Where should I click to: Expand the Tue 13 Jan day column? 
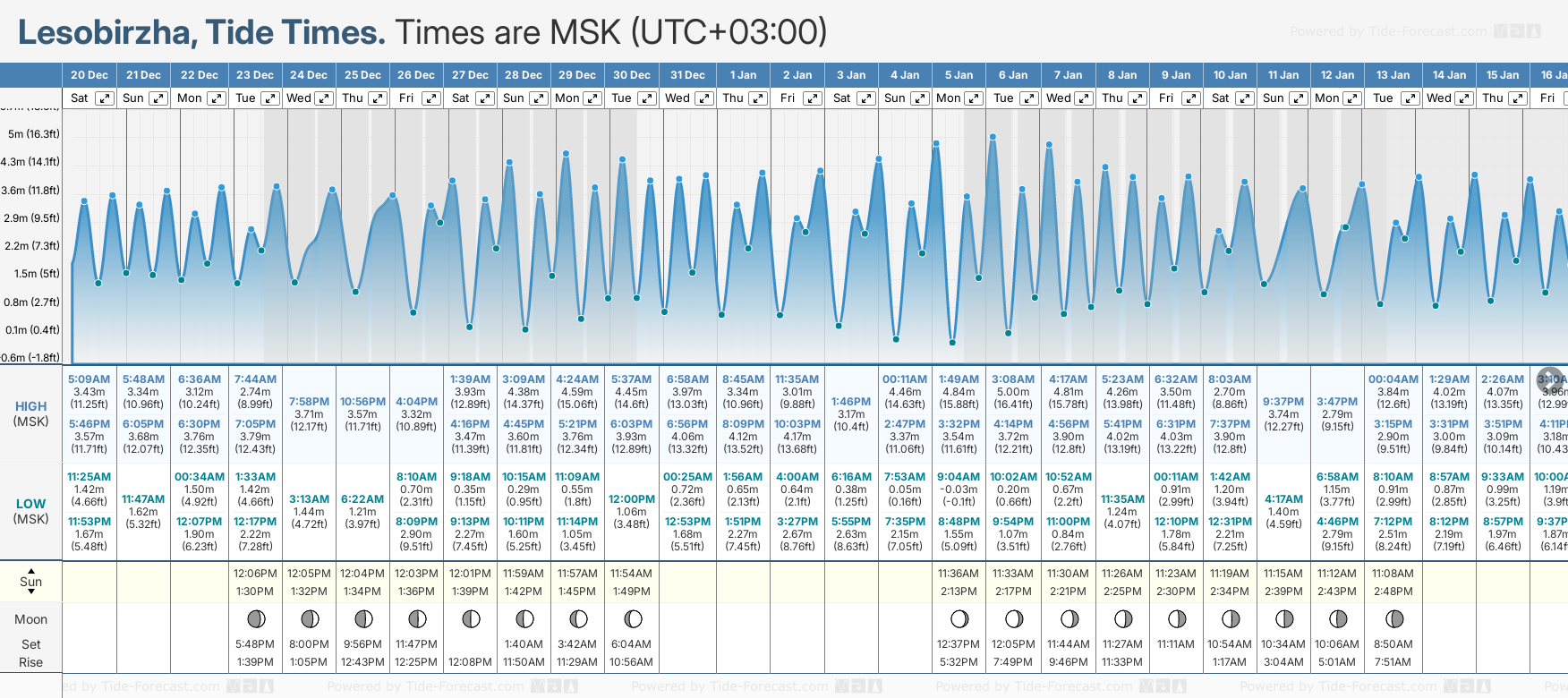[x=1410, y=98]
